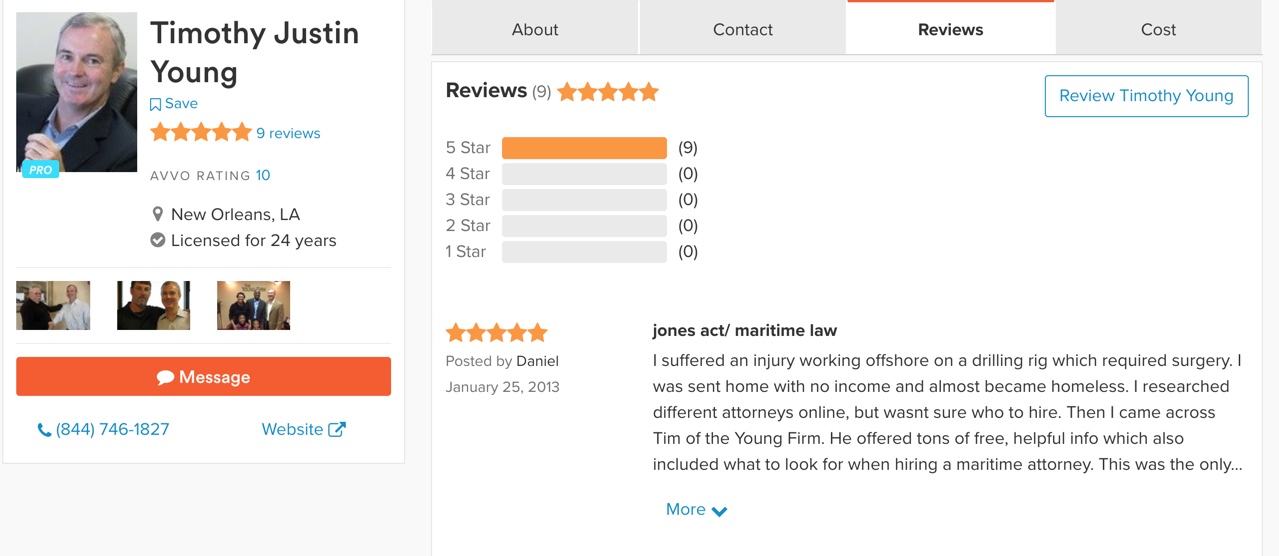Image resolution: width=1279 pixels, height=556 pixels.
Task: View the first handshake thumbnail photo
Action: [53, 305]
